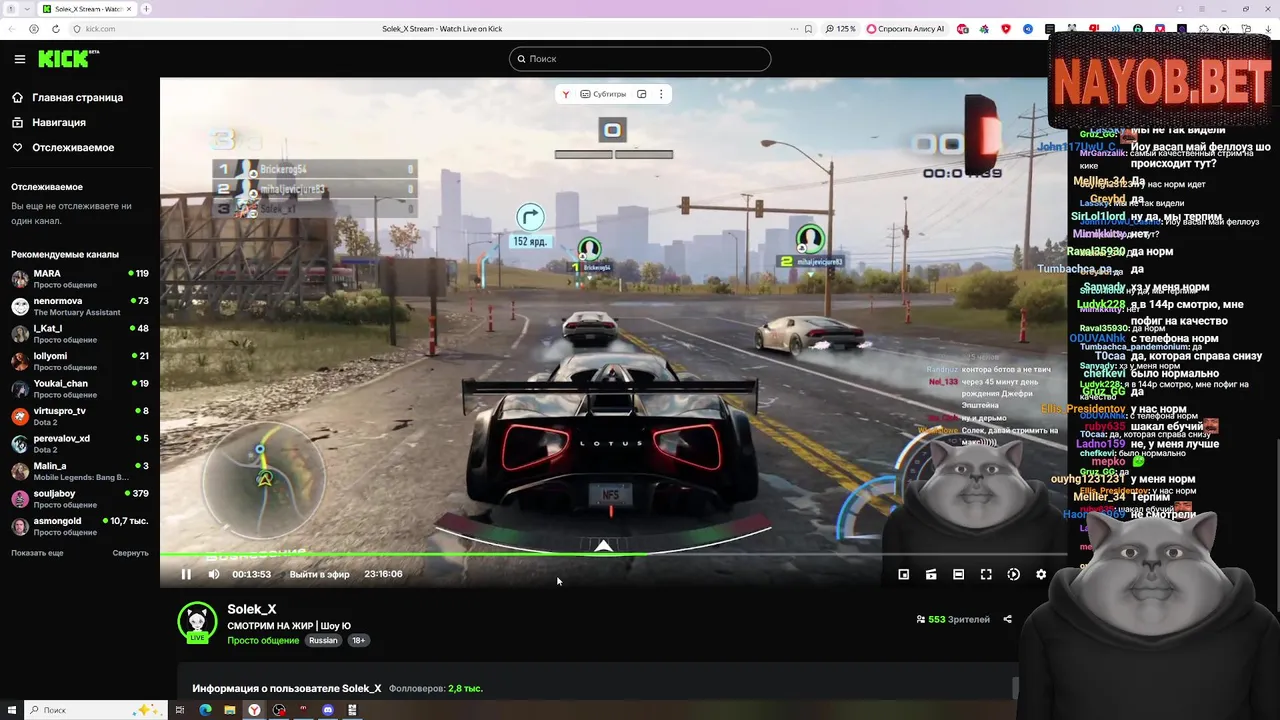
Task: Open recommended channel virtuspro_tv
Action: [80, 416]
